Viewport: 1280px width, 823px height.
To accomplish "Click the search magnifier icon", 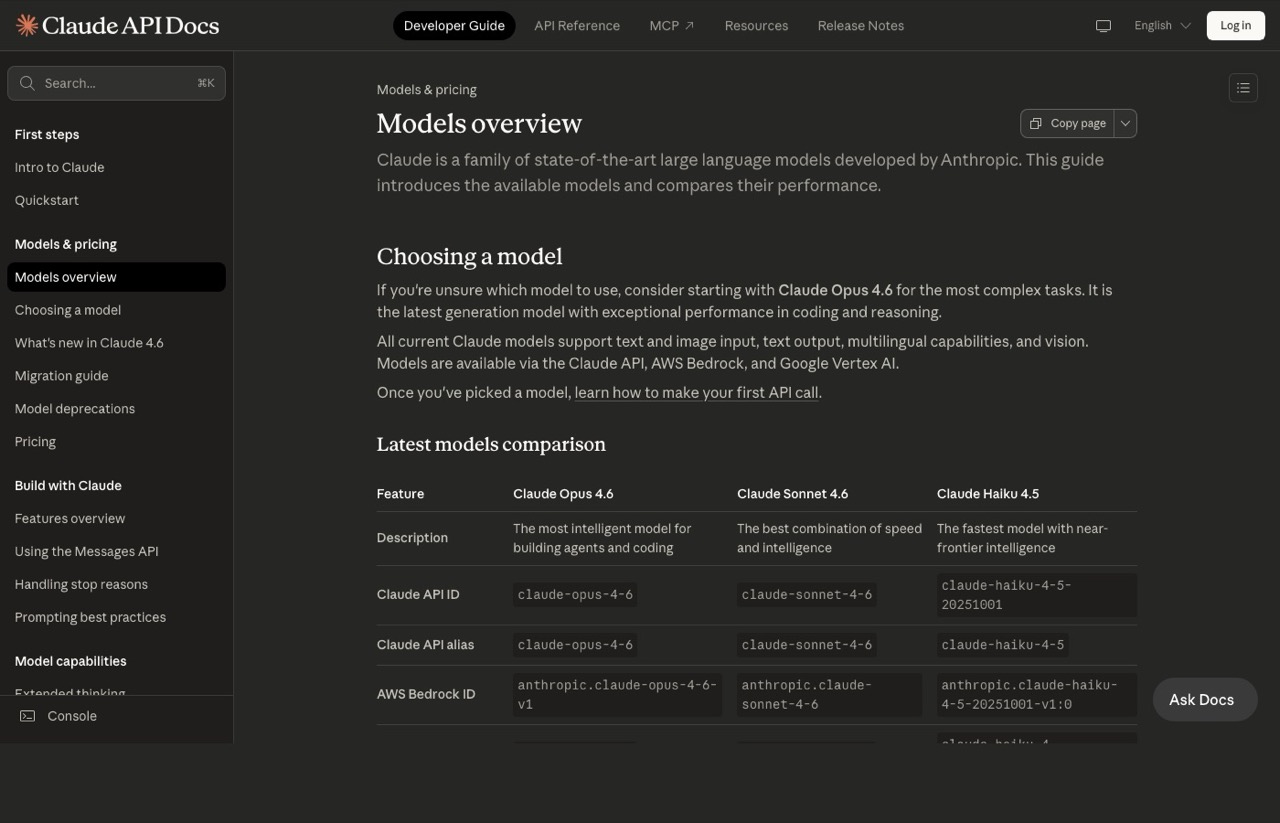I will point(27,83).
